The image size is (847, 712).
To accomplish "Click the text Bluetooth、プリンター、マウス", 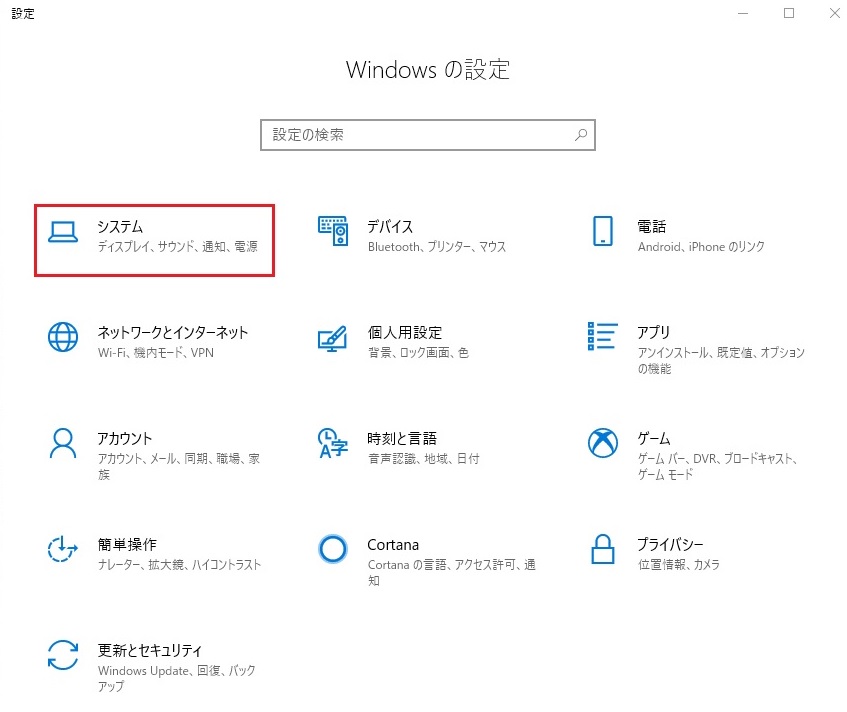I will tap(437, 246).
